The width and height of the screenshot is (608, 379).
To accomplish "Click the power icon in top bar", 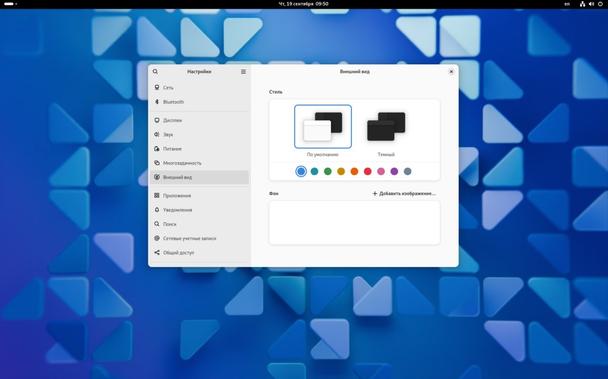I will [x=600, y=4].
